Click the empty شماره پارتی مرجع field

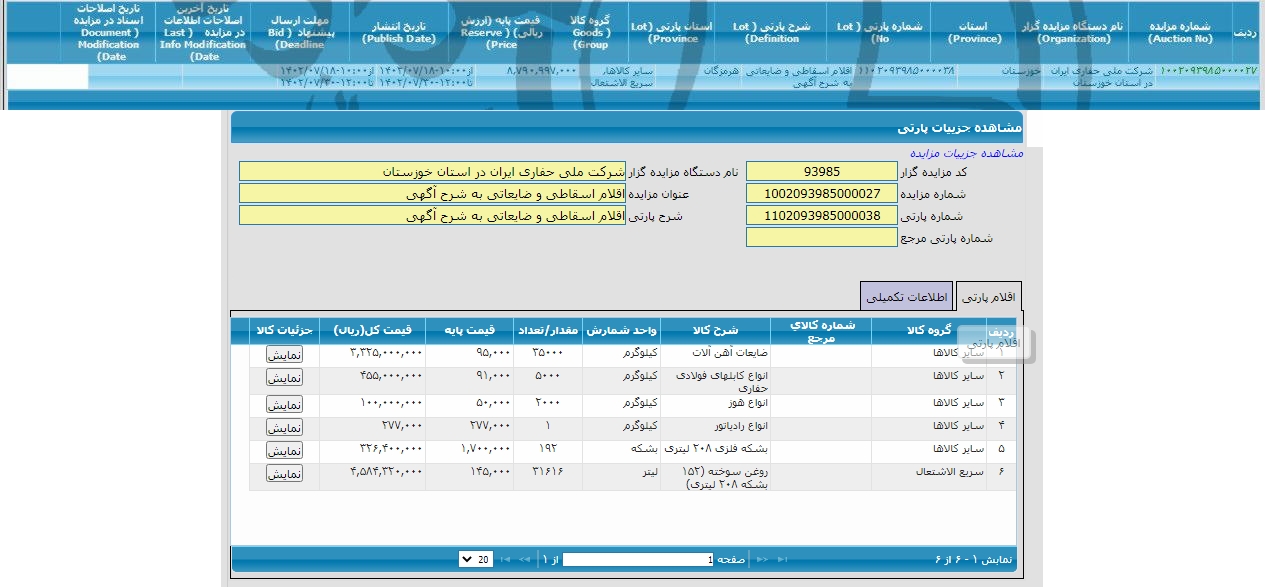coord(821,236)
